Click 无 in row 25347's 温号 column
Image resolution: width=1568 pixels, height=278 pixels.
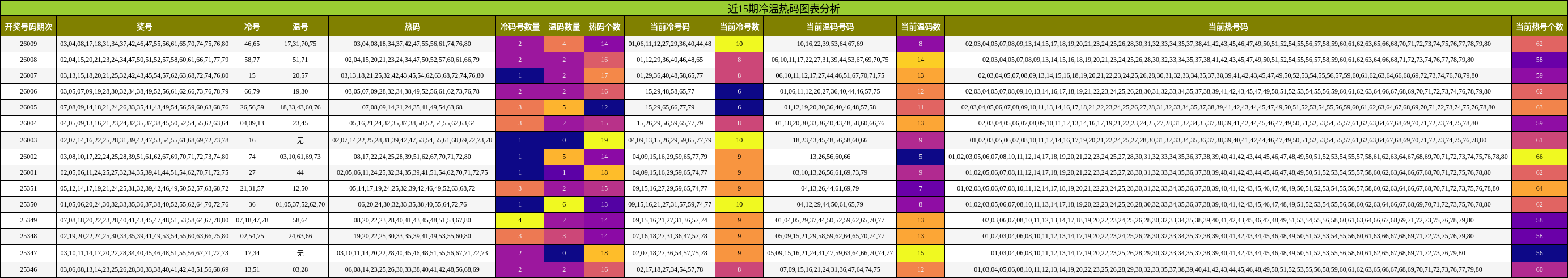pyautogui.click(x=300, y=253)
